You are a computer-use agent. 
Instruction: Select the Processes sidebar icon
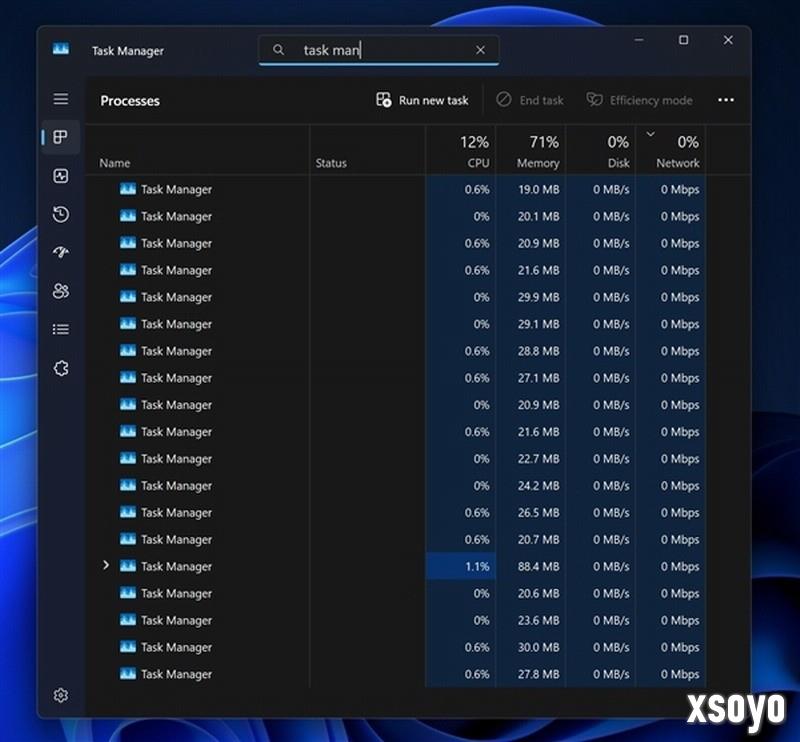click(x=60, y=137)
